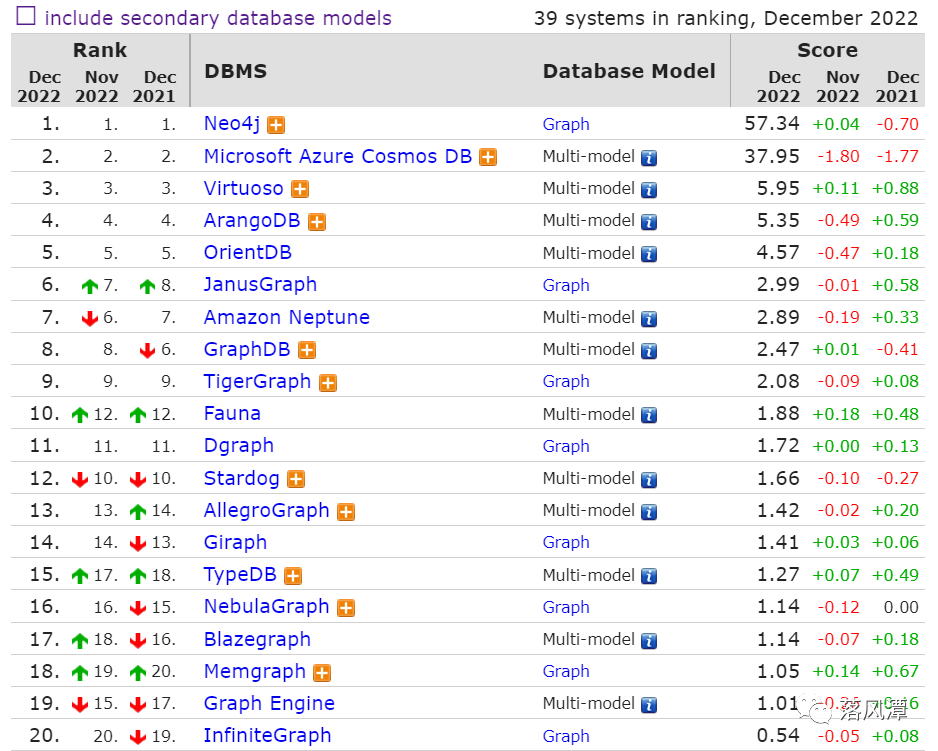This screenshot has width=938, height=751.
Task: Open JanusGraph database link
Action: click(x=260, y=285)
